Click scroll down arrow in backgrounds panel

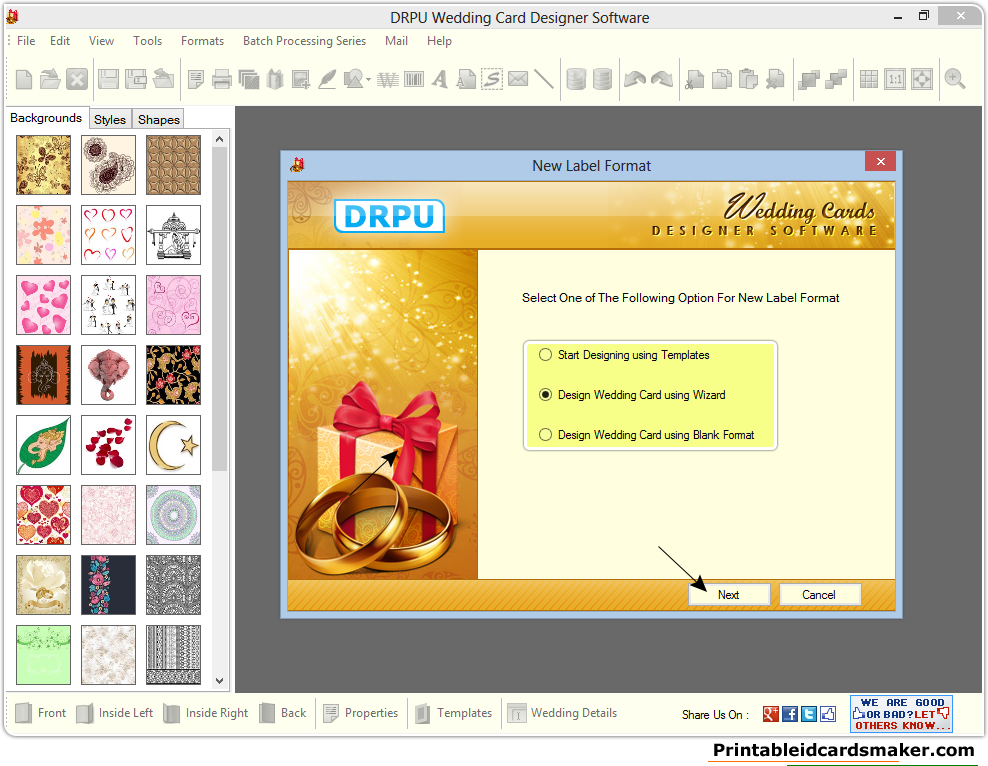[219, 680]
